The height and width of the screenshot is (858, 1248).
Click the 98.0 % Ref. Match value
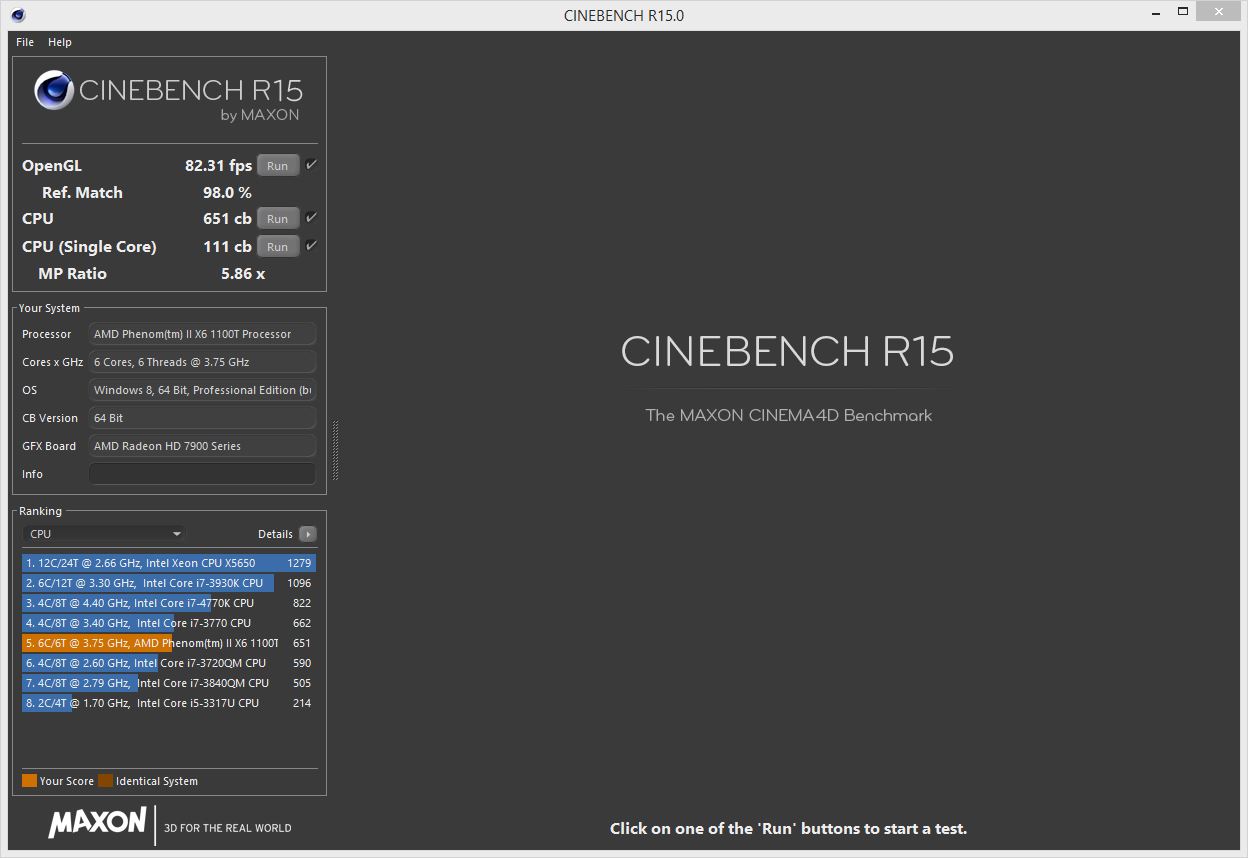[x=227, y=192]
